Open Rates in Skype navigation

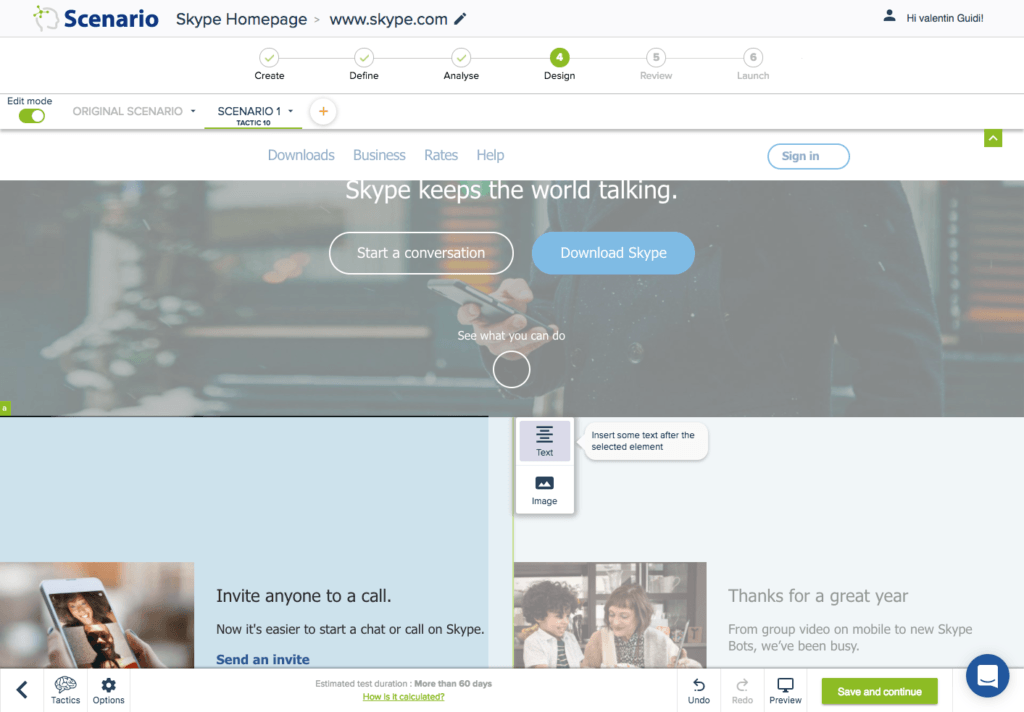click(x=441, y=155)
